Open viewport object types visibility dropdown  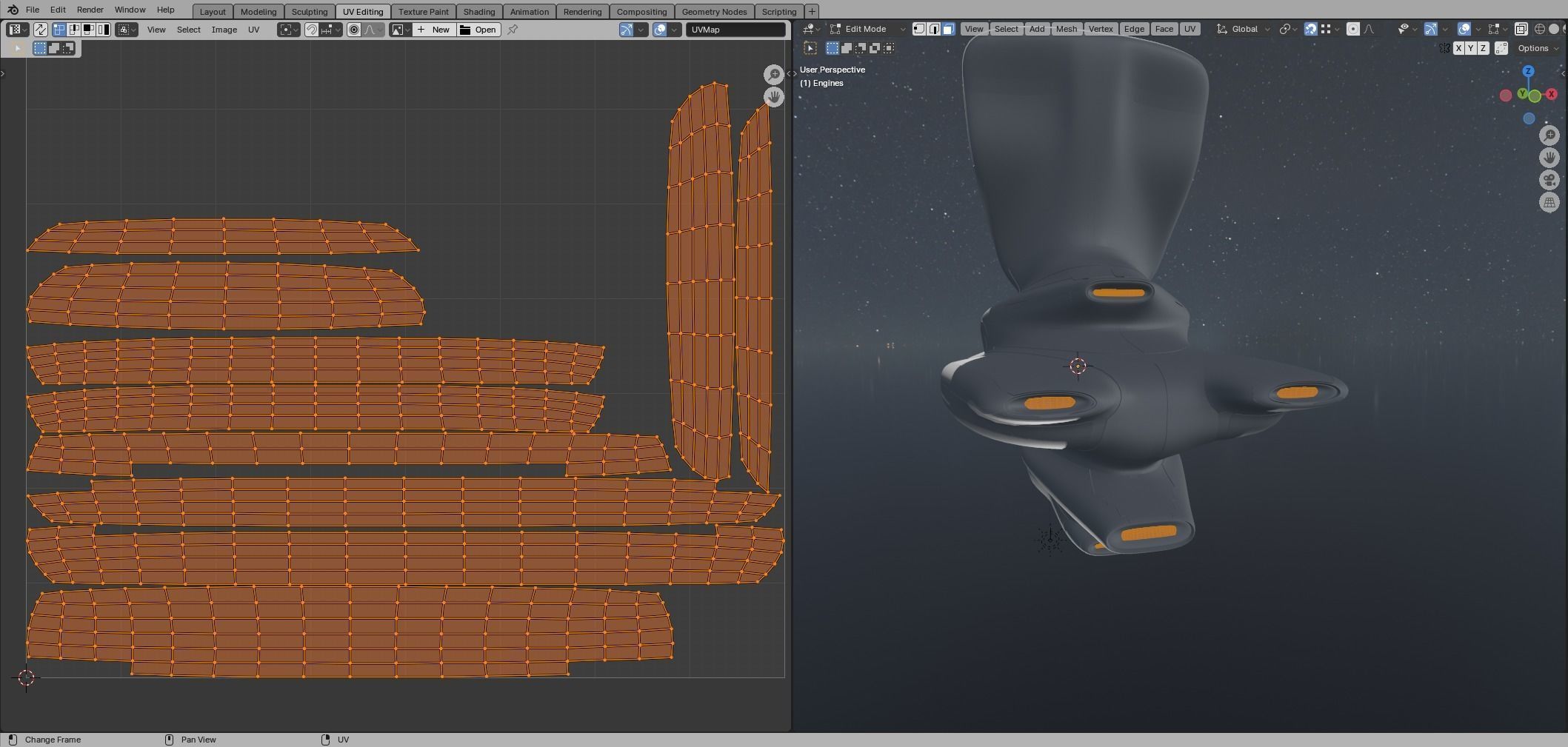click(x=1406, y=29)
